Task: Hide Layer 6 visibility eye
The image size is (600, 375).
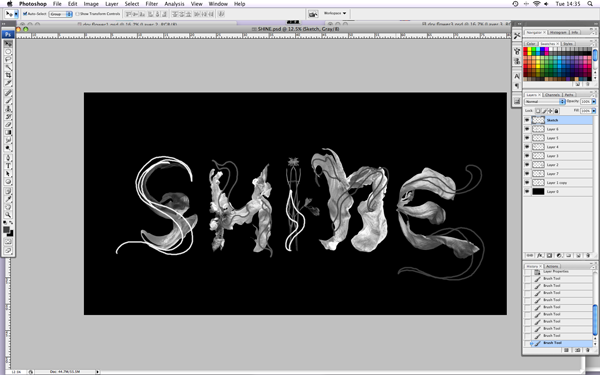Action: [x=527, y=129]
